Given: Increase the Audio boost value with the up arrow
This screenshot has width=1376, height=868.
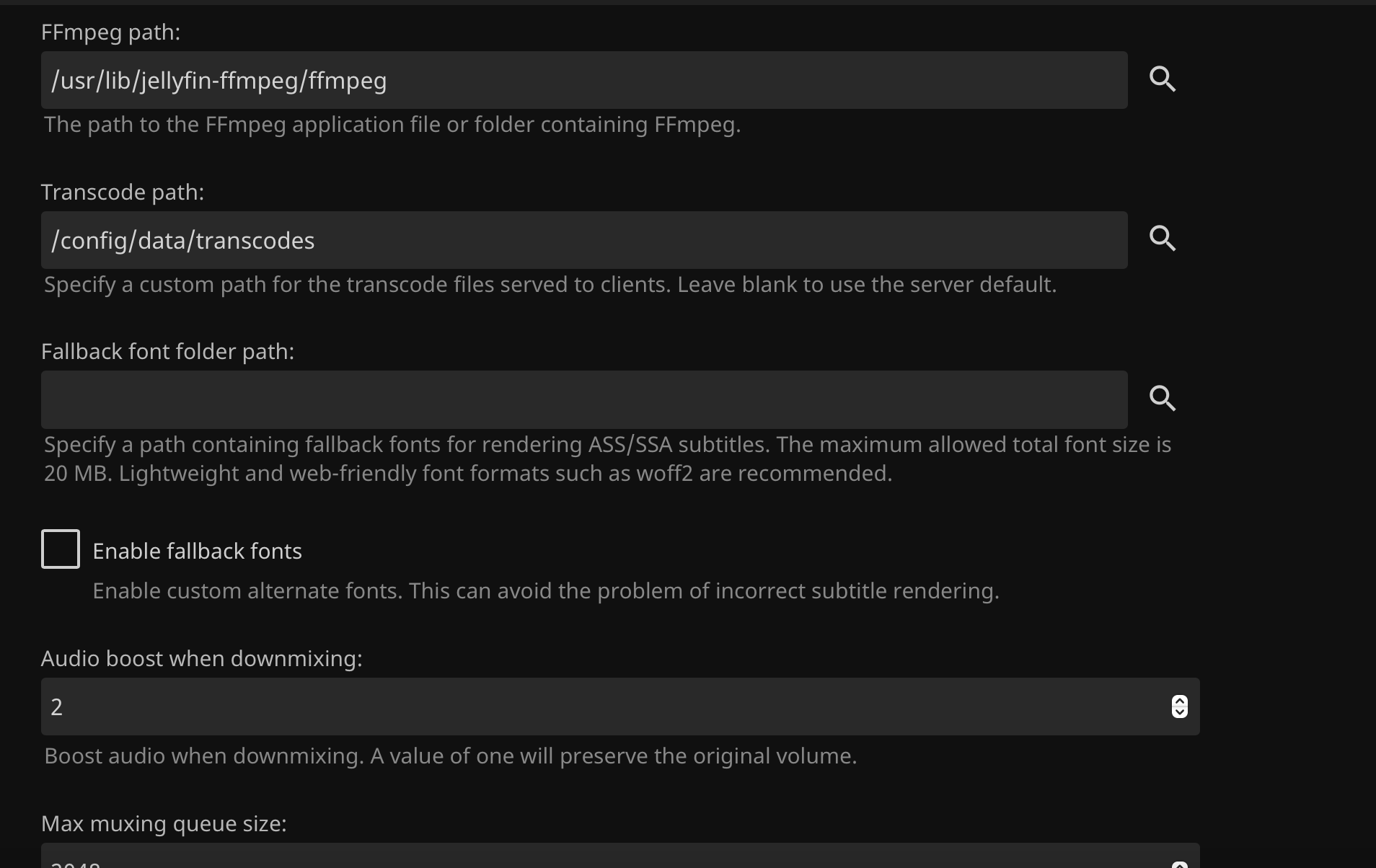Looking at the screenshot, I should click(x=1180, y=701).
